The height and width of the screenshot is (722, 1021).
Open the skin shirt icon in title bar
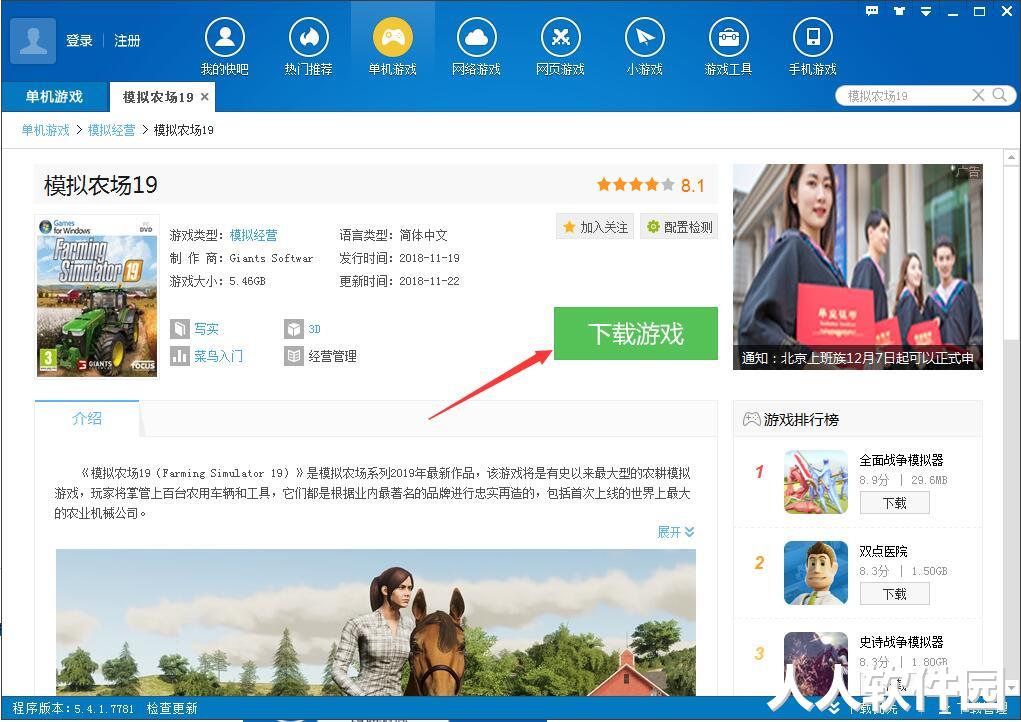899,10
